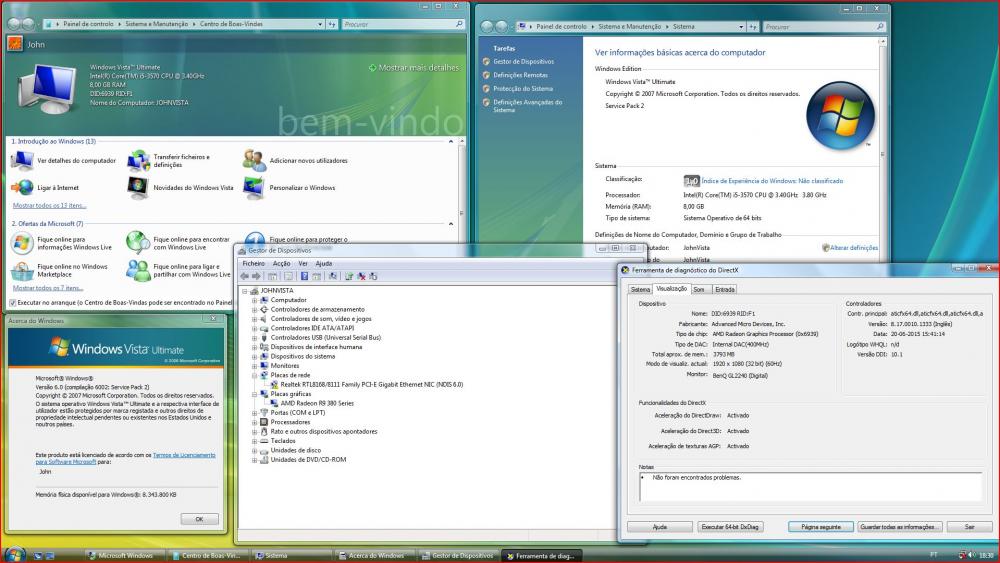Switch to Som tab in DirectX tool
1000x563 pixels.
click(699, 289)
